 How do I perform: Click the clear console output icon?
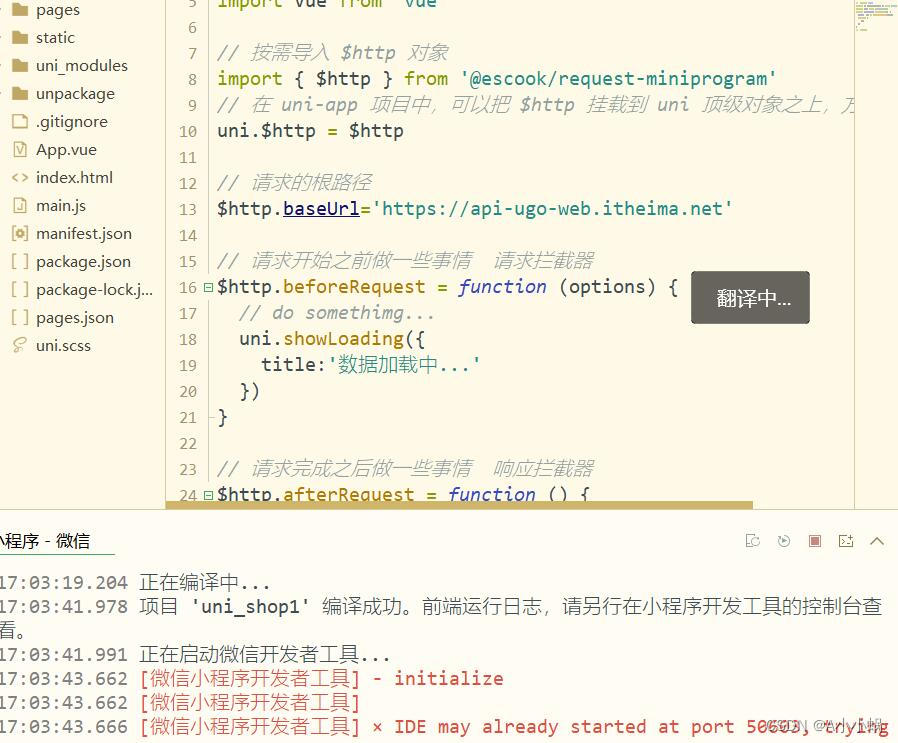pos(753,540)
